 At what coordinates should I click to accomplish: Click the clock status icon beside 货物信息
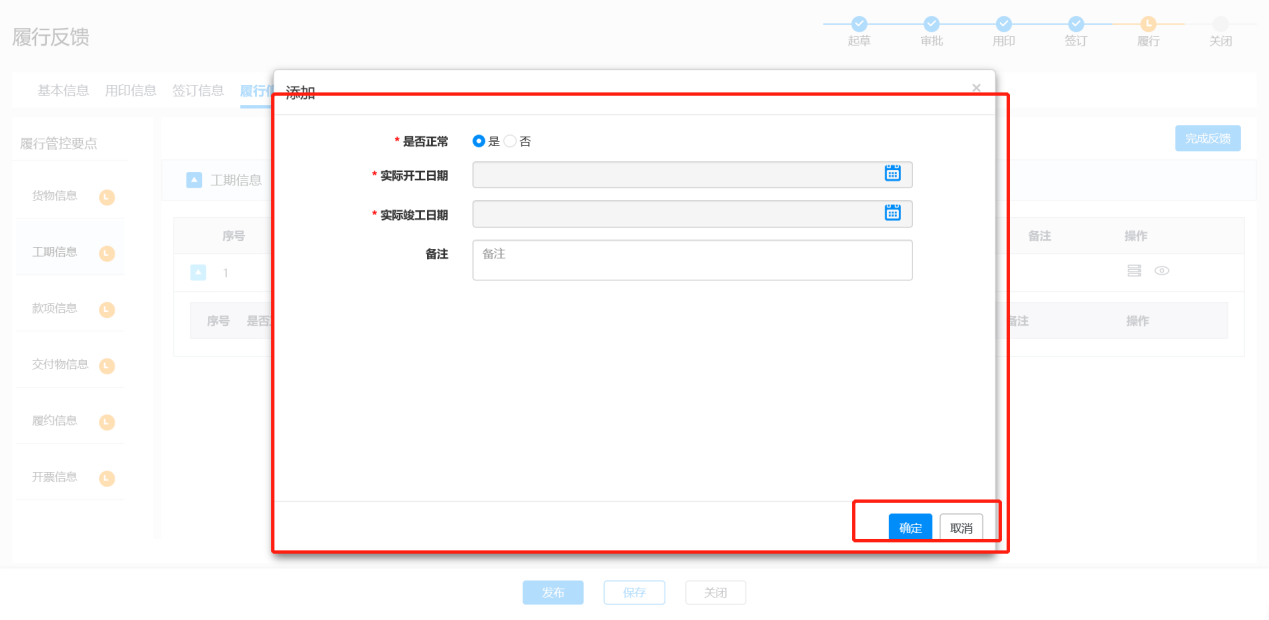pos(107,197)
